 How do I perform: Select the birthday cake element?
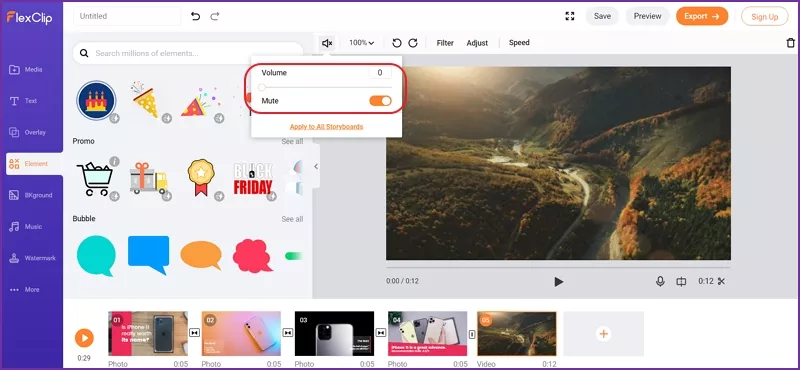coord(96,101)
